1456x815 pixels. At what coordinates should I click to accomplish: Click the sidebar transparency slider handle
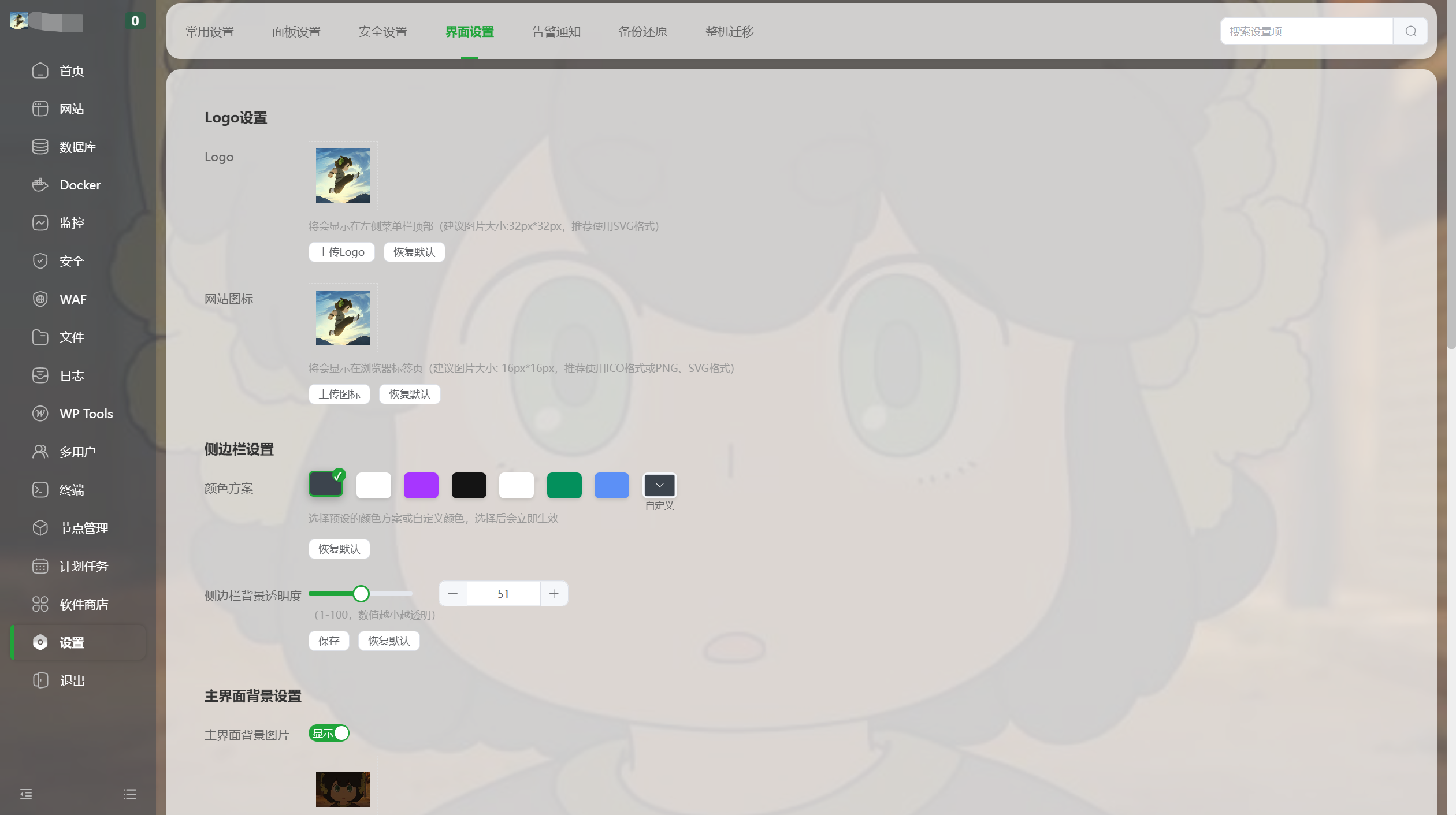(361, 594)
